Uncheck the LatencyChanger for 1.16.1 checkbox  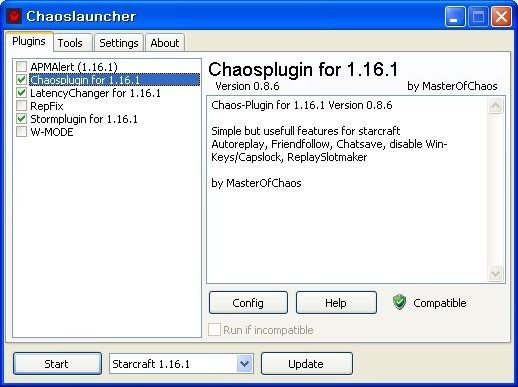(x=22, y=93)
